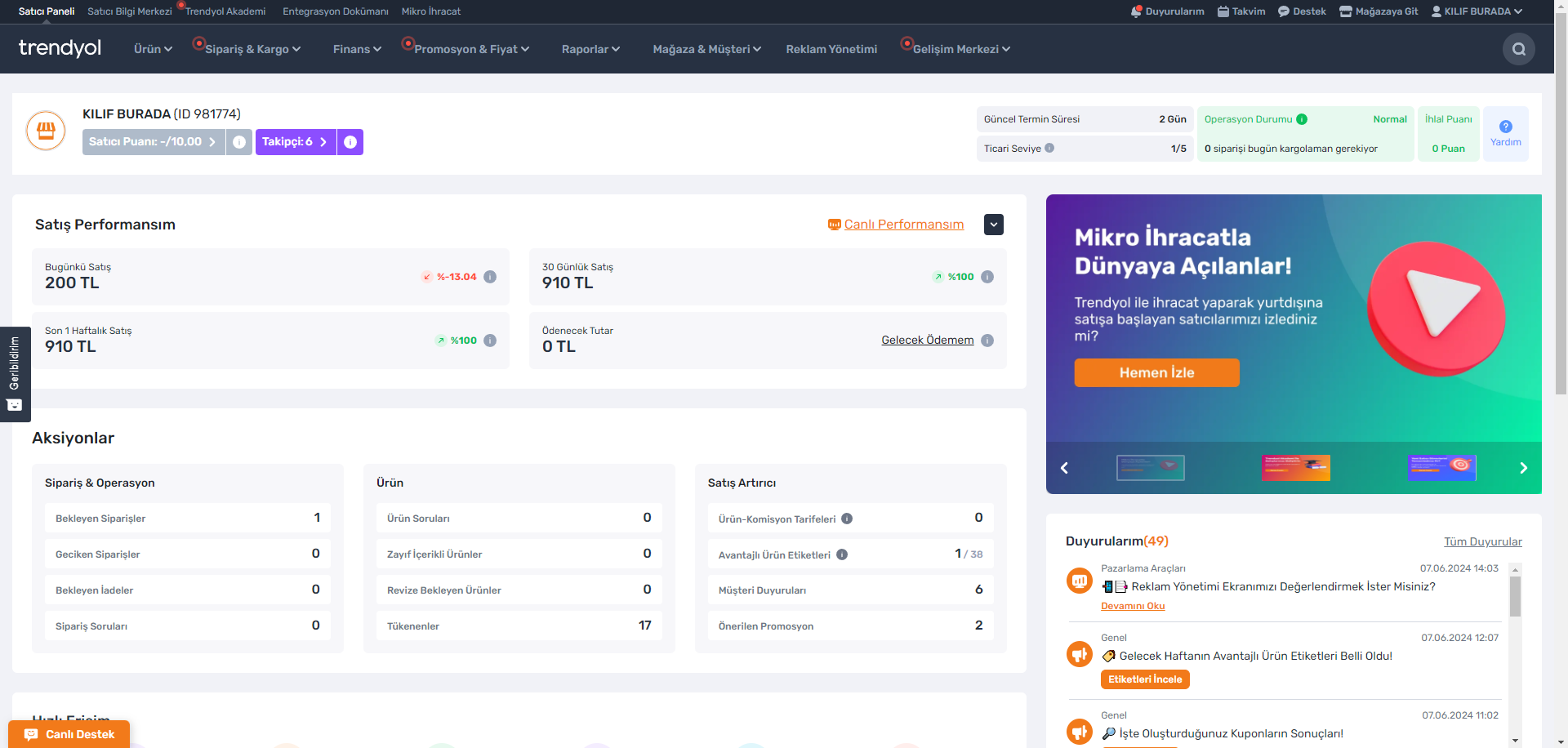Expand the Ürün menu
Screen dimensions: 1568x748
pyautogui.click(x=153, y=49)
